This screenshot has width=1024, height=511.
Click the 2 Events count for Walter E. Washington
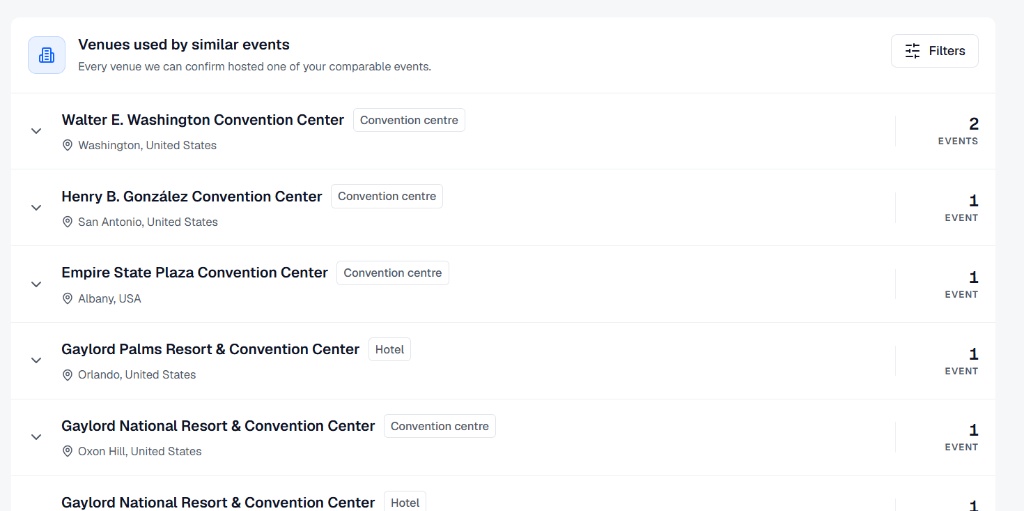coord(958,131)
